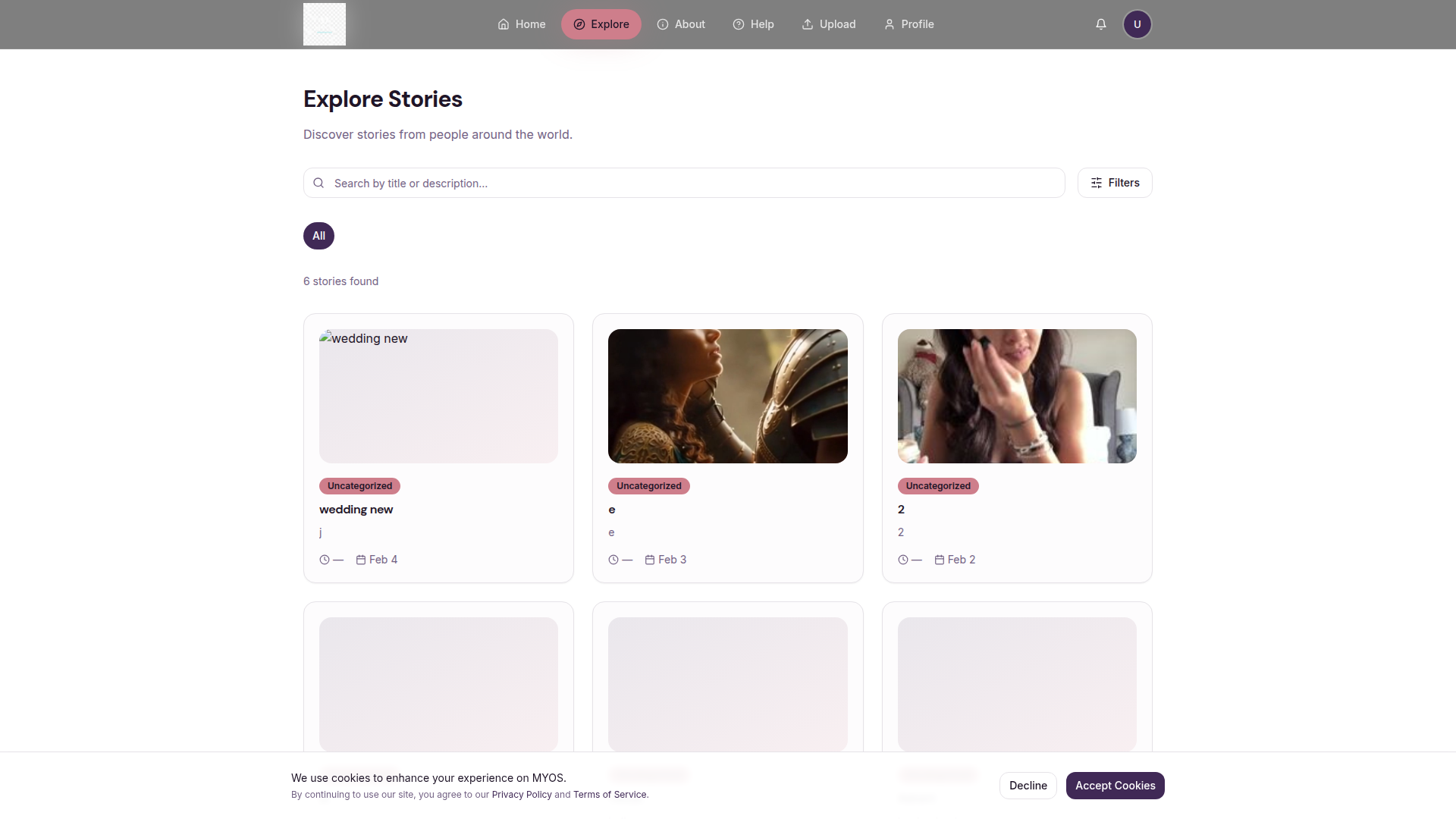Image resolution: width=1456 pixels, height=819 pixels.
Task: Click the clock icon on wedding new card
Action: pos(325,560)
